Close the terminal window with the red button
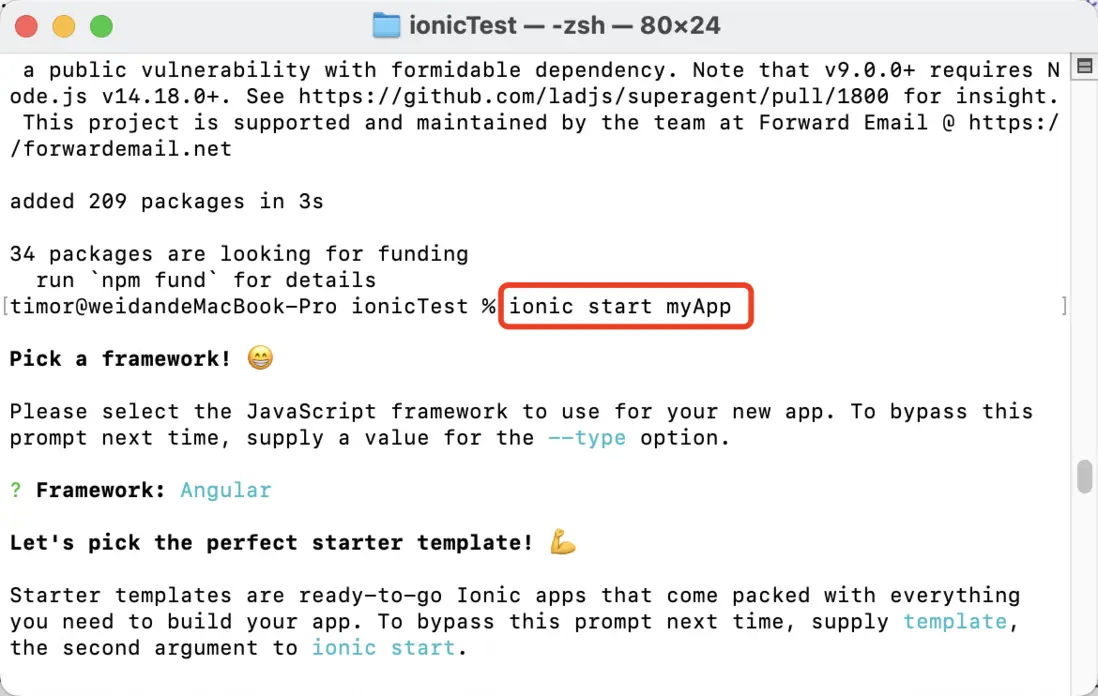The width and height of the screenshot is (1098, 696). [x=27, y=27]
